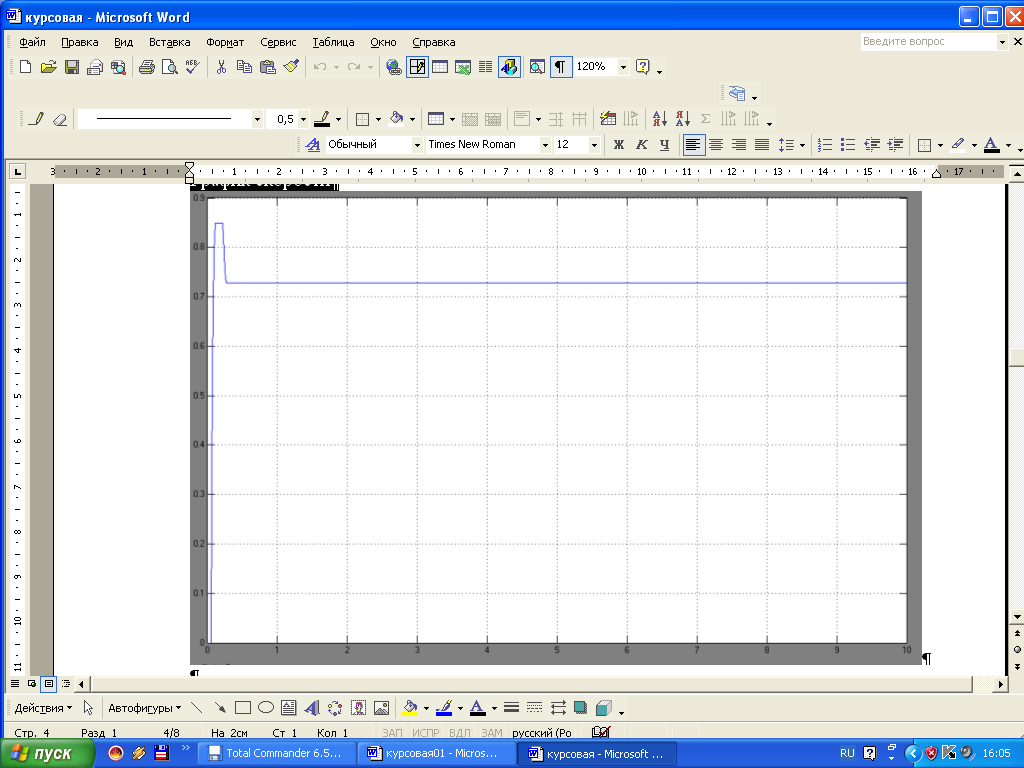1024x768 pixels.
Task: Expand the Автофигуры menu
Action: coord(144,708)
